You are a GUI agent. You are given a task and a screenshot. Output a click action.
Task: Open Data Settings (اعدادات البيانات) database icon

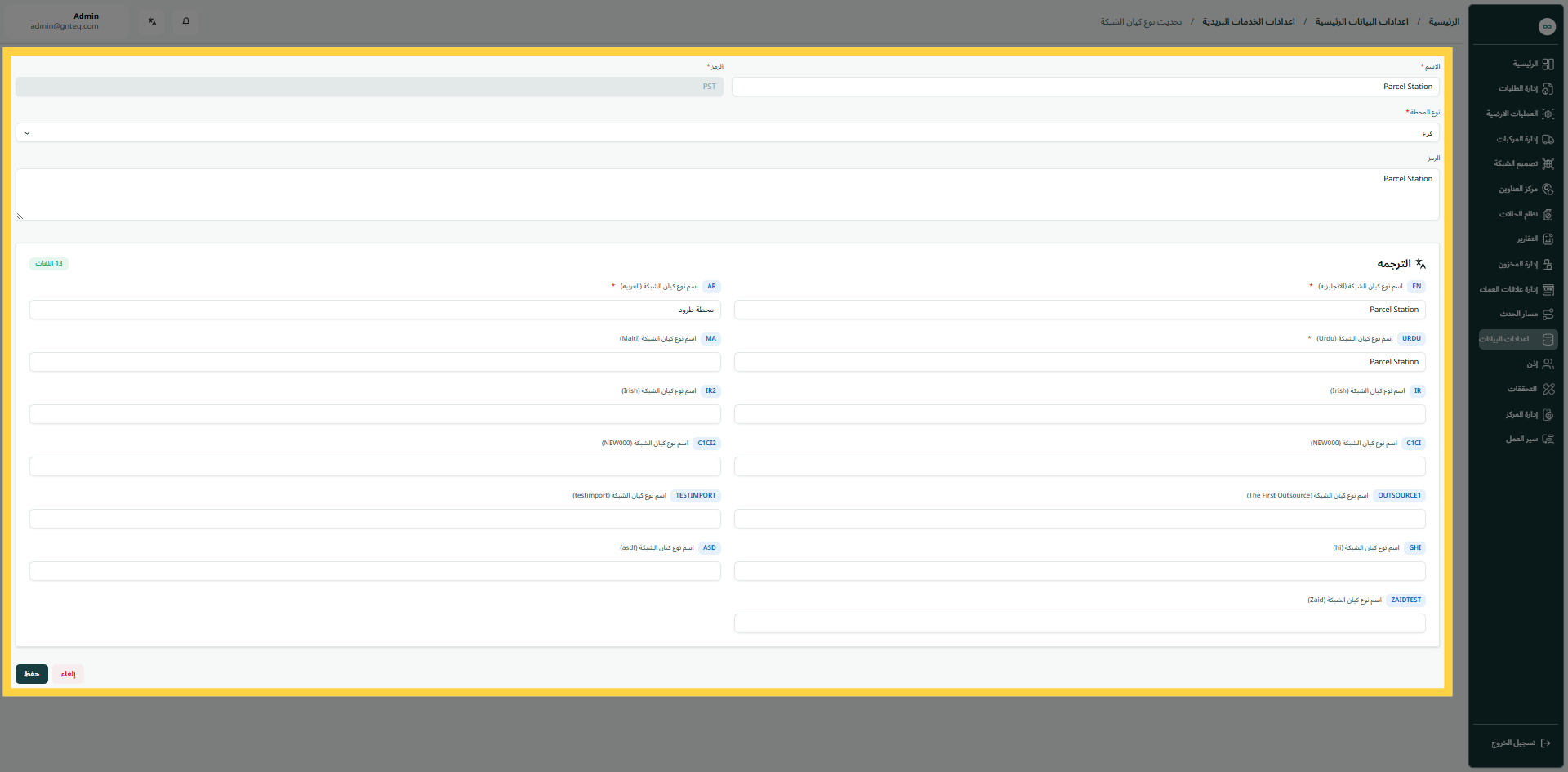pyautogui.click(x=1548, y=339)
